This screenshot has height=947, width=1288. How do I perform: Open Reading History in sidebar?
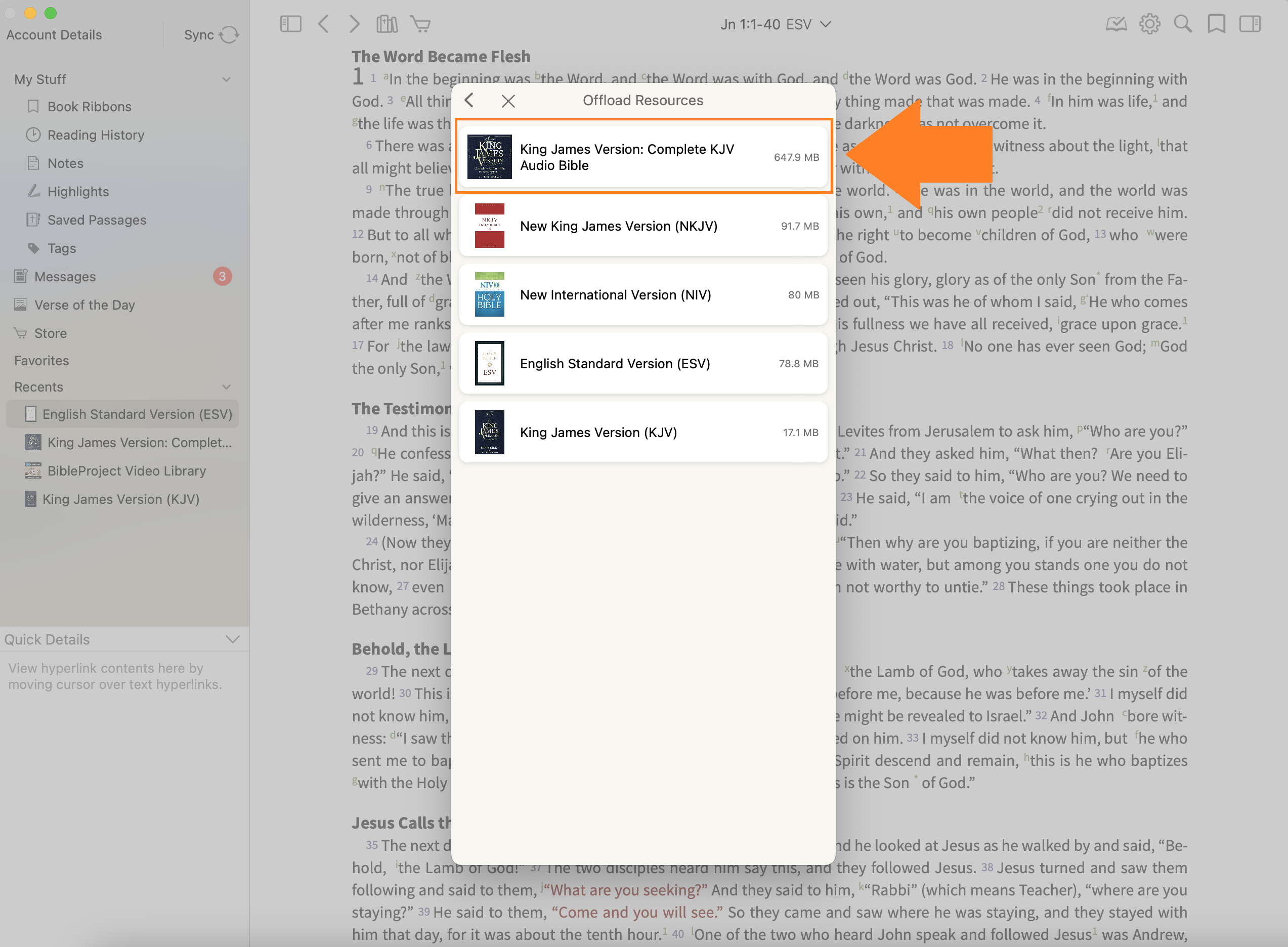tap(96, 135)
